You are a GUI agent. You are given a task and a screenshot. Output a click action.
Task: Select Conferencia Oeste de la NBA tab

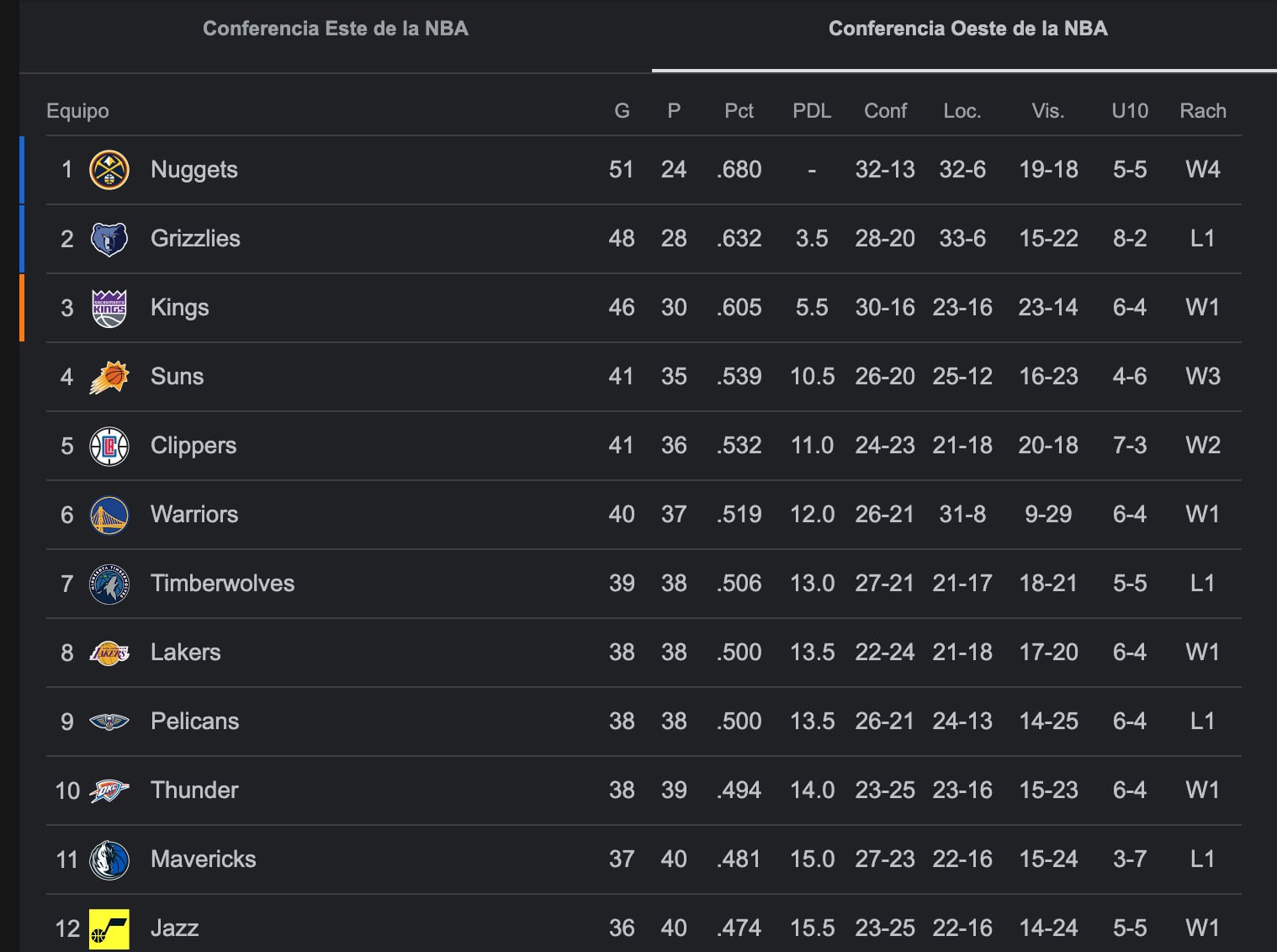[967, 29]
